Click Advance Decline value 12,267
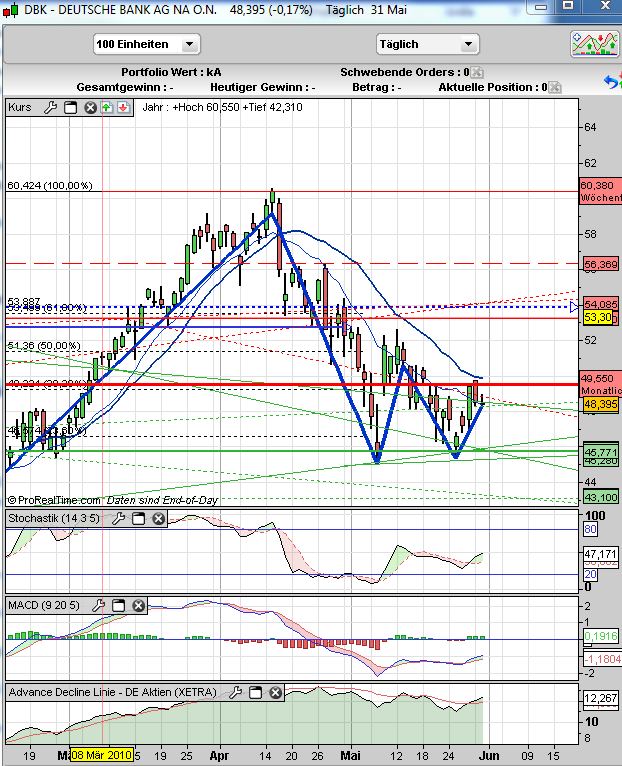The image size is (622, 766). 601,699
